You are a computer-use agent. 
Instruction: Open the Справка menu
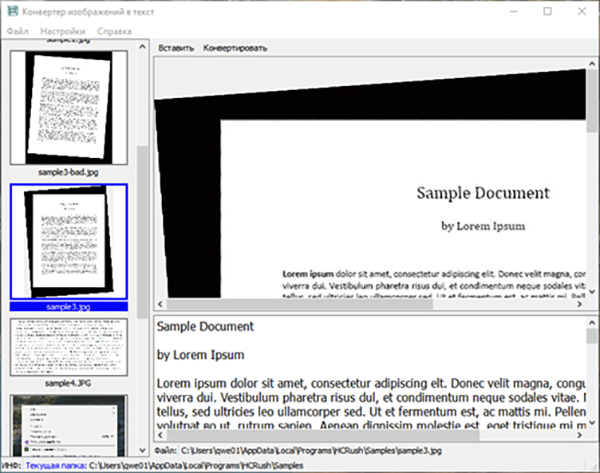pos(114,31)
